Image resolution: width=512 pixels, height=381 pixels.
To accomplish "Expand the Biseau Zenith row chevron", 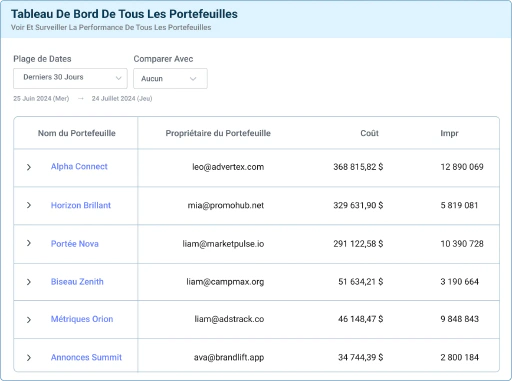I will point(29,282).
